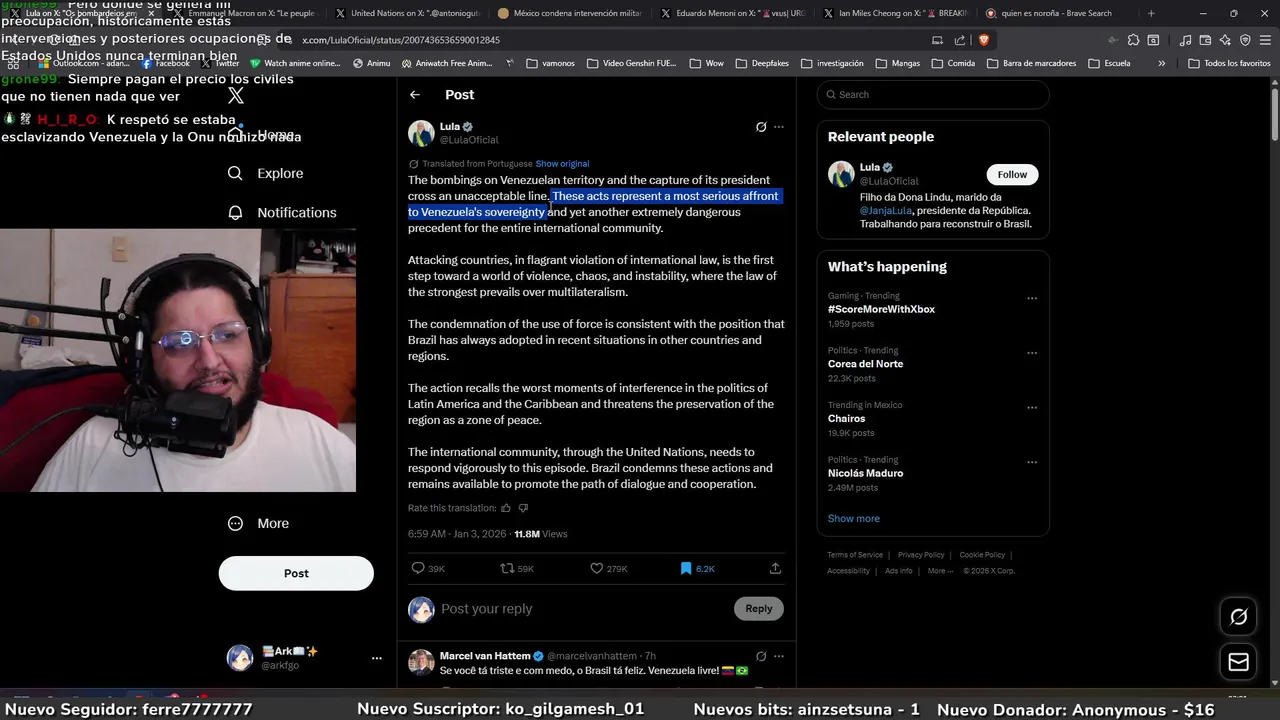The image size is (1280, 720).
Task: Rate translation with thumbs up
Action: tap(506, 508)
